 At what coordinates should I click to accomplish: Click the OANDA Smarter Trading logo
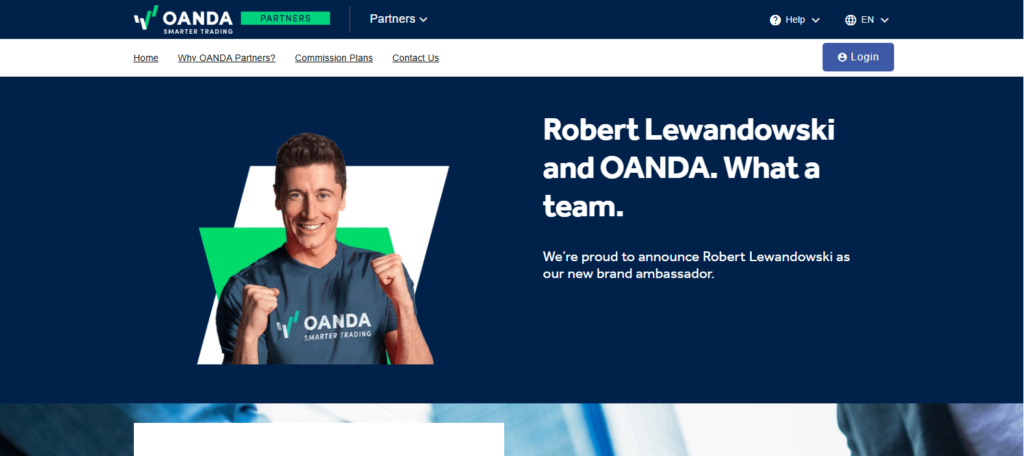click(x=184, y=20)
